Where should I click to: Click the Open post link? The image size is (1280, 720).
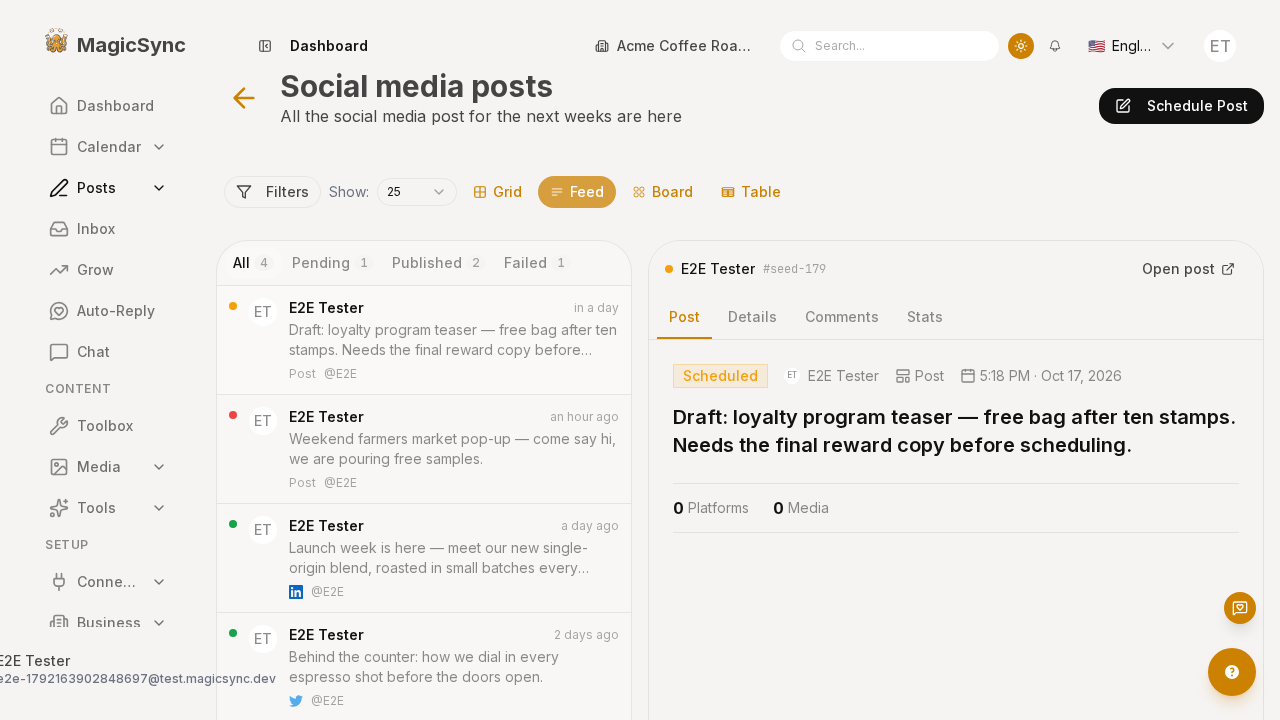1188,269
